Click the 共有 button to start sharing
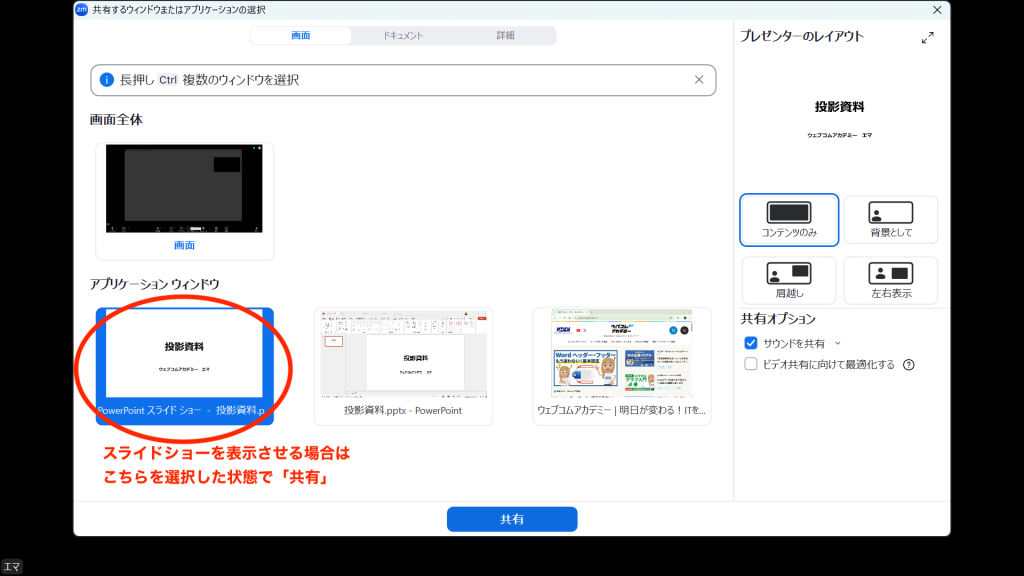This screenshot has width=1024, height=576. (511, 519)
